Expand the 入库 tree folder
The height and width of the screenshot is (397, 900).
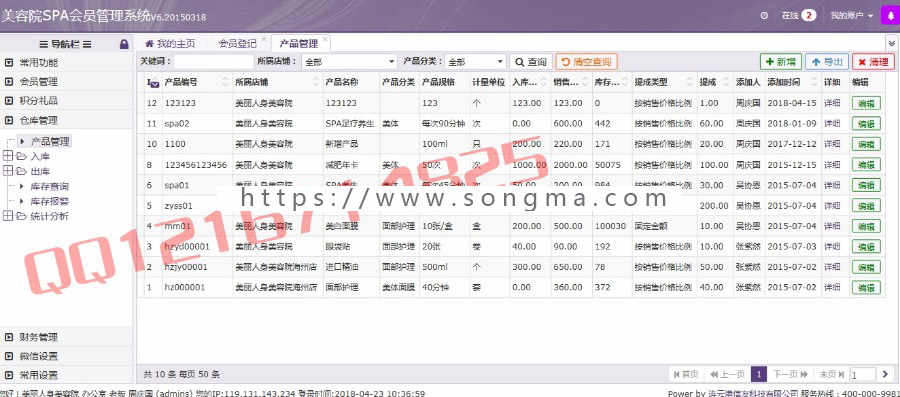[x=7, y=156]
